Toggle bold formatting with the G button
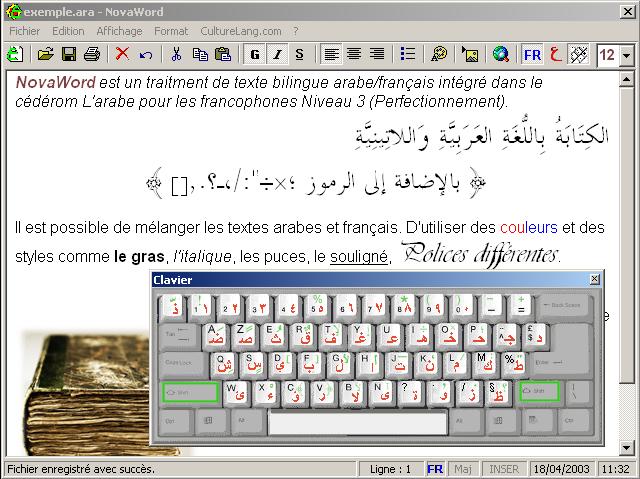 [x=255, y=54]
